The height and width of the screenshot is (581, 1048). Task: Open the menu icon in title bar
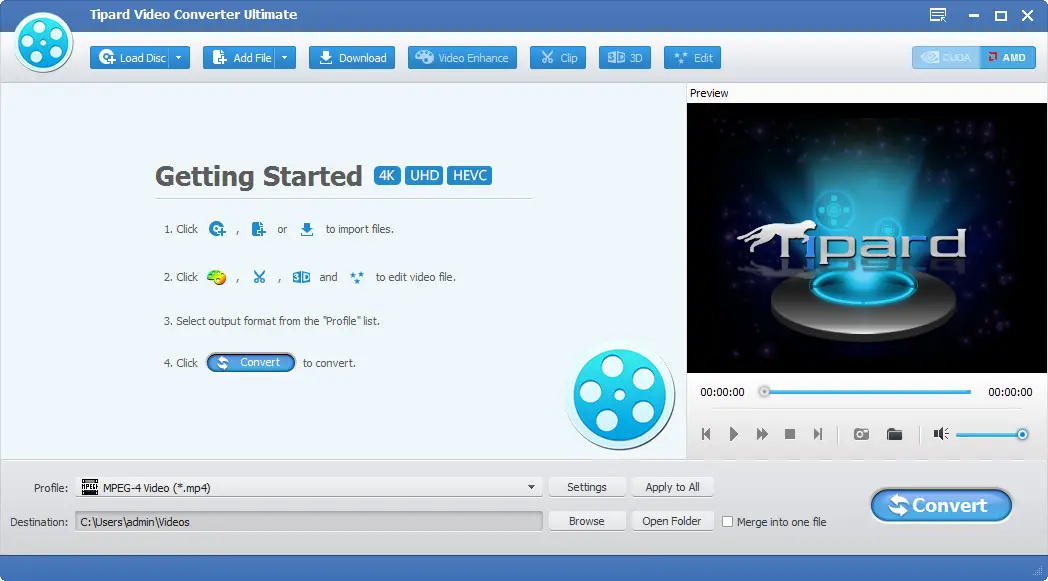coord(938,15)
